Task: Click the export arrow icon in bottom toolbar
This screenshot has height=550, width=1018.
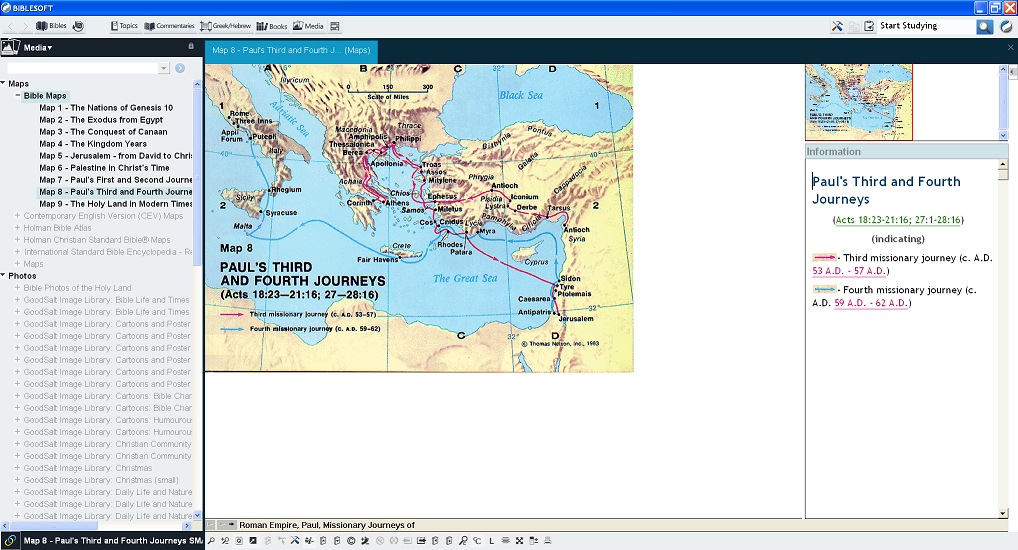Action: click(x=421, y=540)
